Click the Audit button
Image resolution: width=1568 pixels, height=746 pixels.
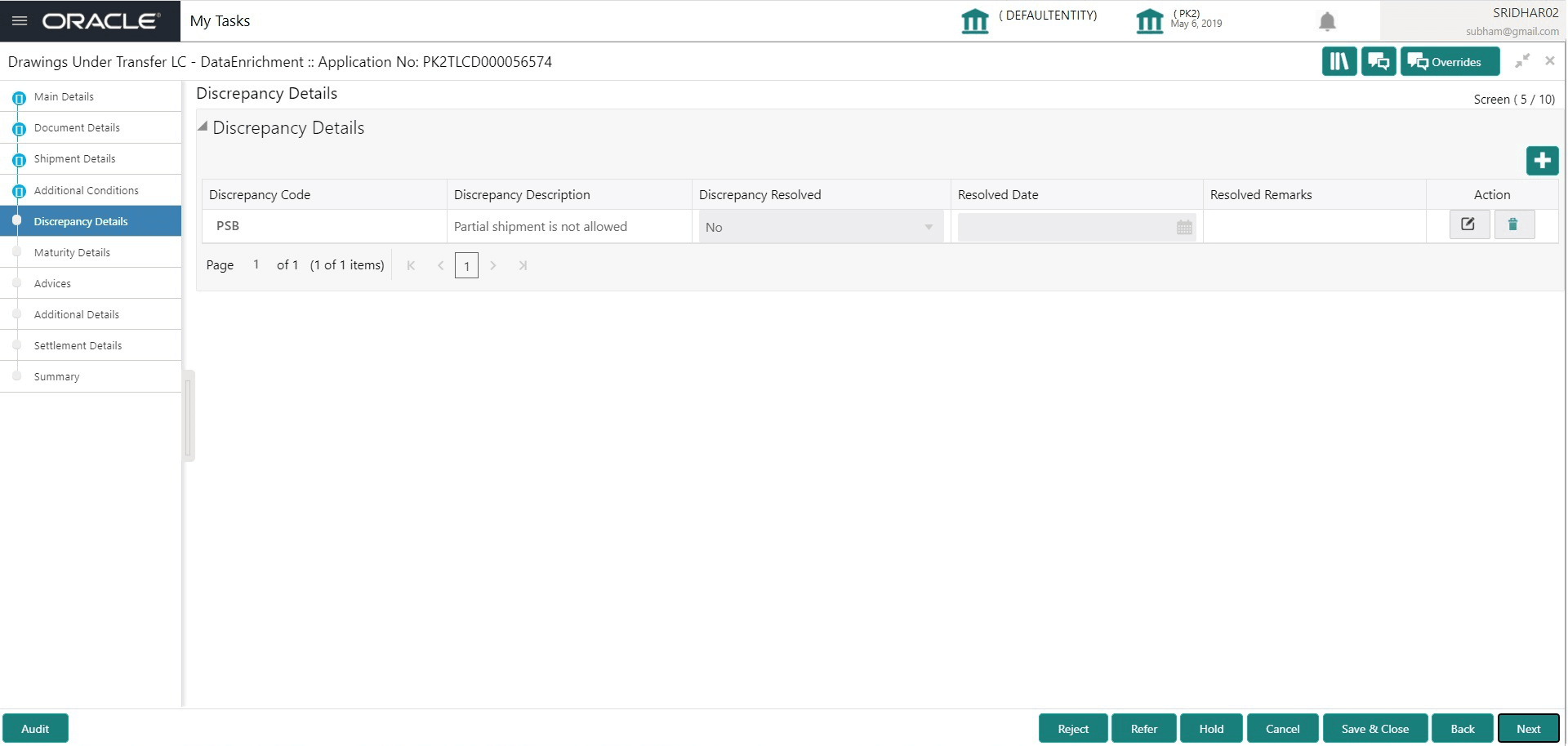point(35,729)
